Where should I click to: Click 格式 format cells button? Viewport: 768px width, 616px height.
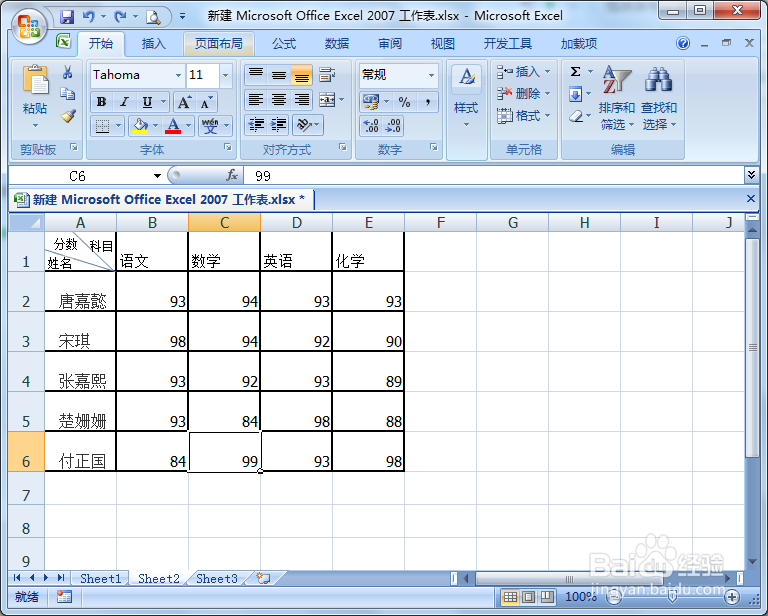[524, 116]
